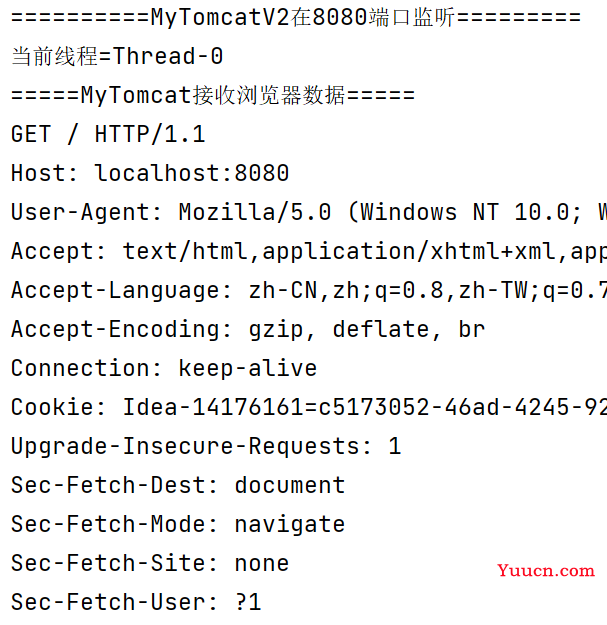Click the Sec-Fetch-User: ?1 line
This screenshot has height=625, width=607.
136,602
